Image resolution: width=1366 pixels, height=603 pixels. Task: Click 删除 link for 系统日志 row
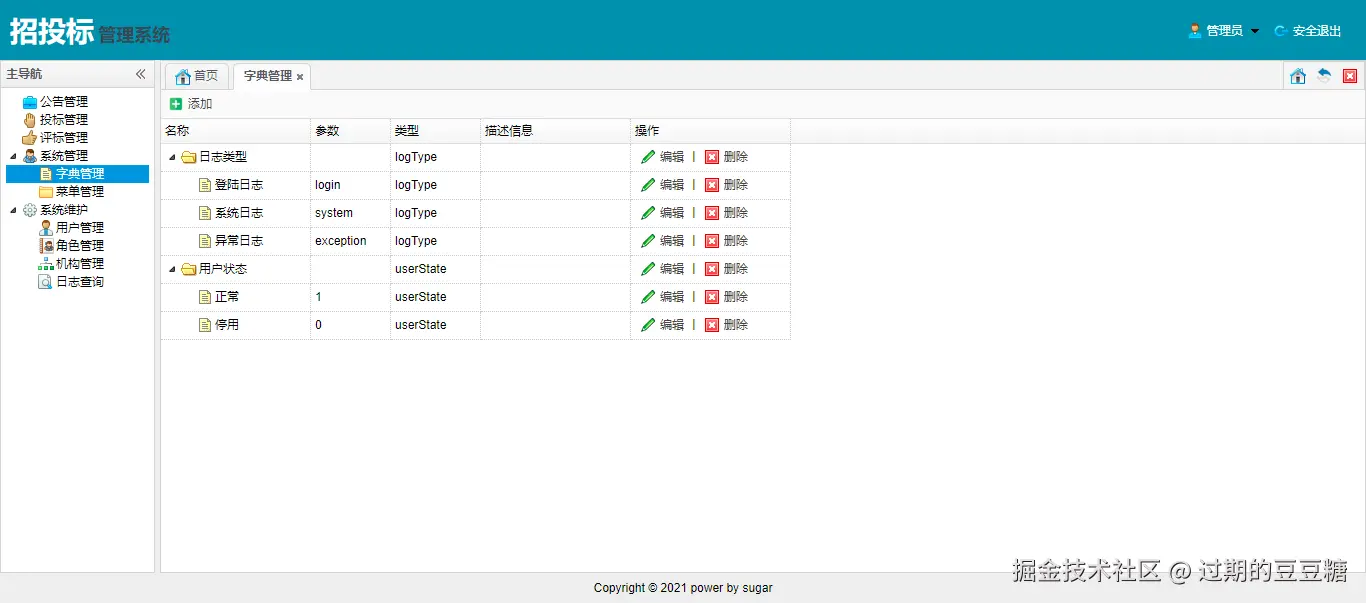click(736, 213)
